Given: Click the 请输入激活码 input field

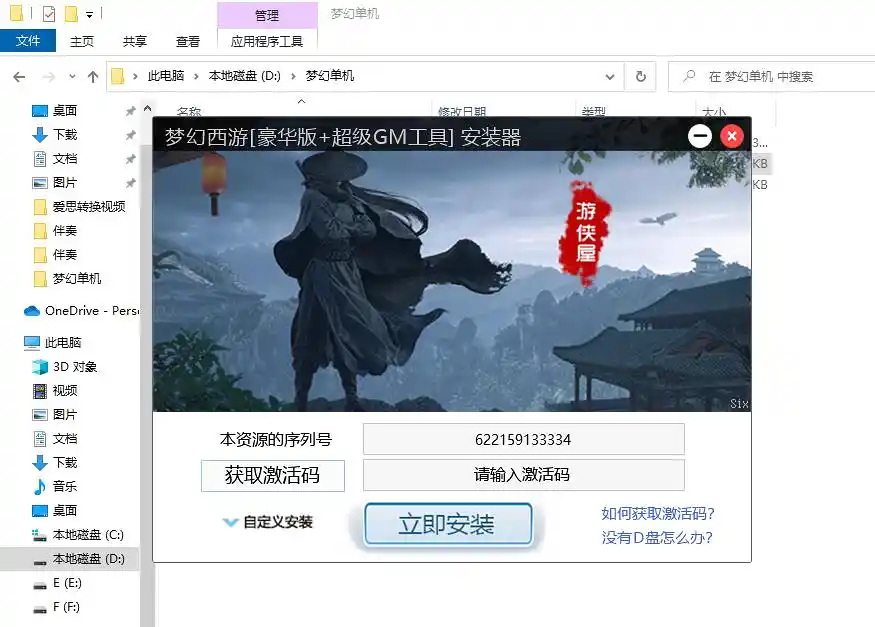Looking at the screenshot, I should tap(523, 475).
